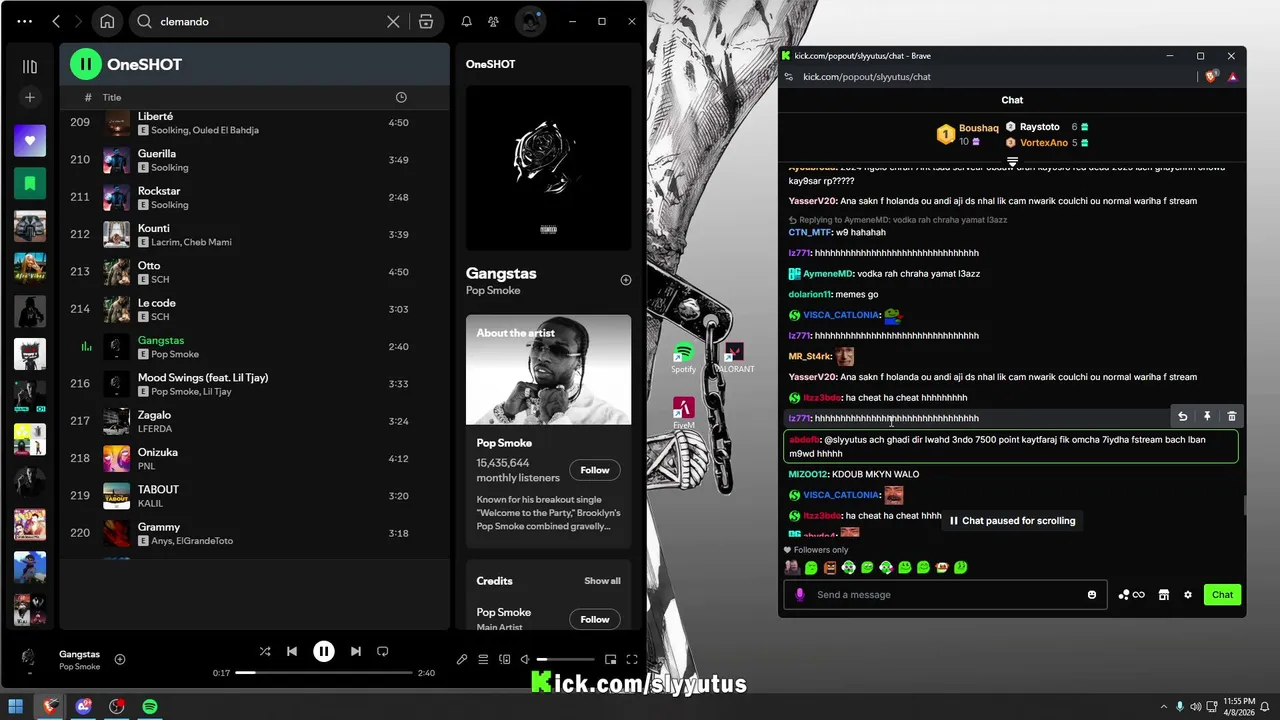Add current song to playlist from player bar
1280x720 pixels.
coord(120,659)
